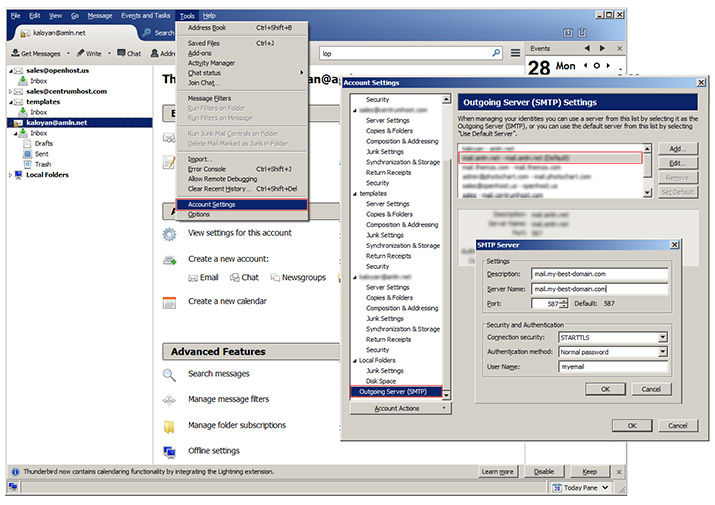Open Connection security dropdown
715x505 pixels.
[663, 338]
